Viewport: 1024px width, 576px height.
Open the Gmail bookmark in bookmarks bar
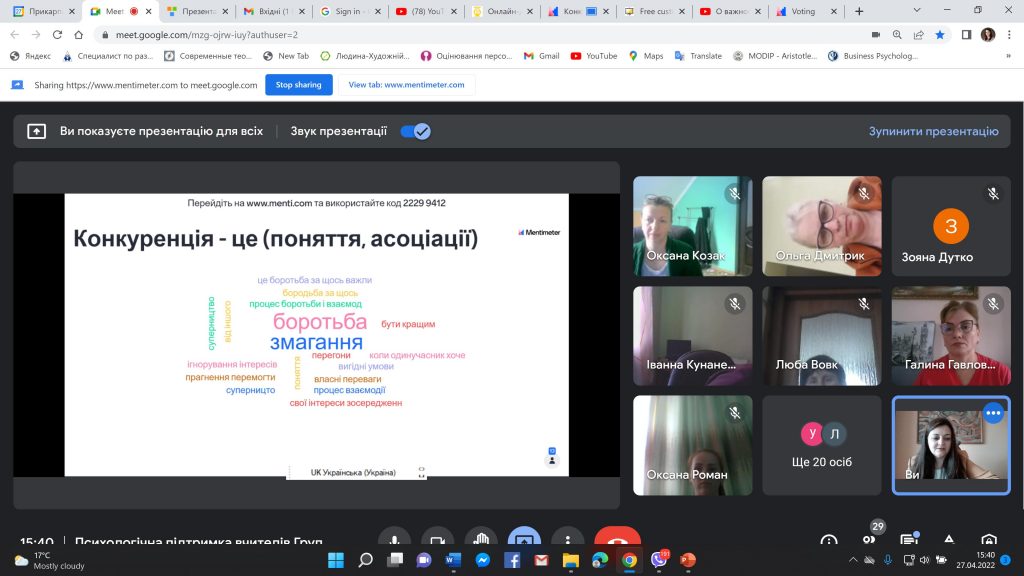point(541,56)
